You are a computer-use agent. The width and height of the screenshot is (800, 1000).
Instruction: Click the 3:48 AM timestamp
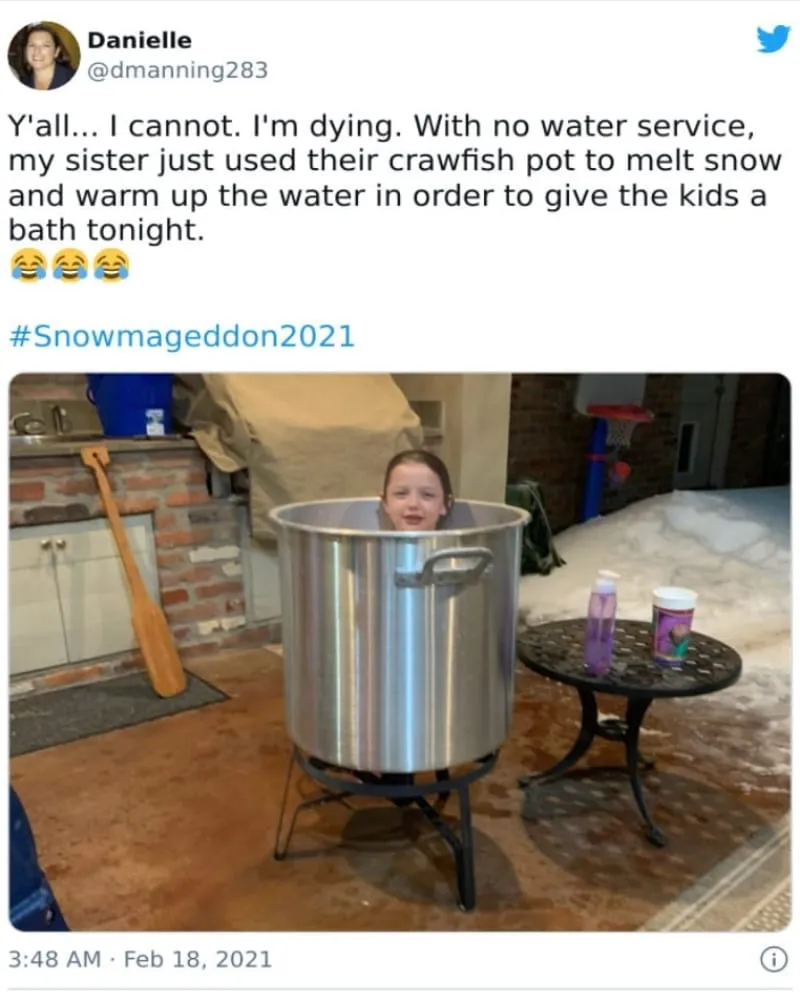coord(55,959)
